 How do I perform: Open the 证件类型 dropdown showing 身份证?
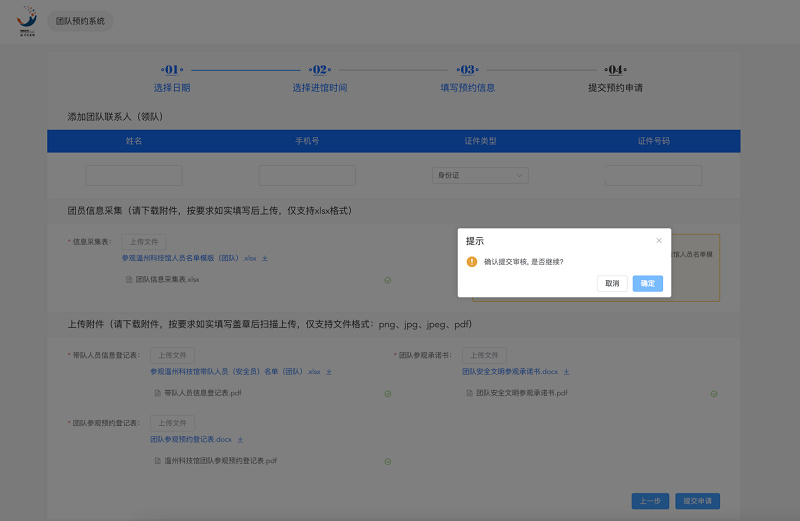pyautogui.click(x=479, y=176)
